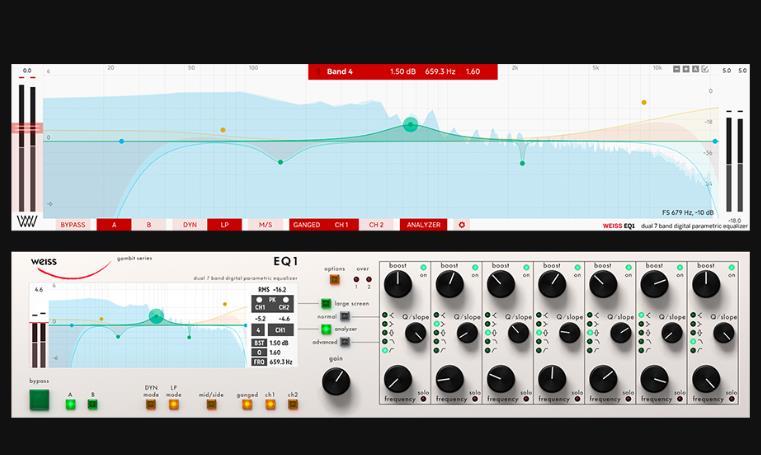Select high shelf filter type on band 1
761x455 pixels.
(x=385, y=315)
